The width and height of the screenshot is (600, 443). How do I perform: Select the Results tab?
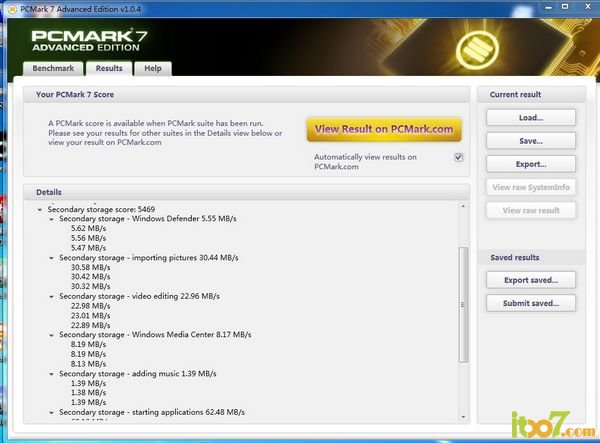pos(108,69)
